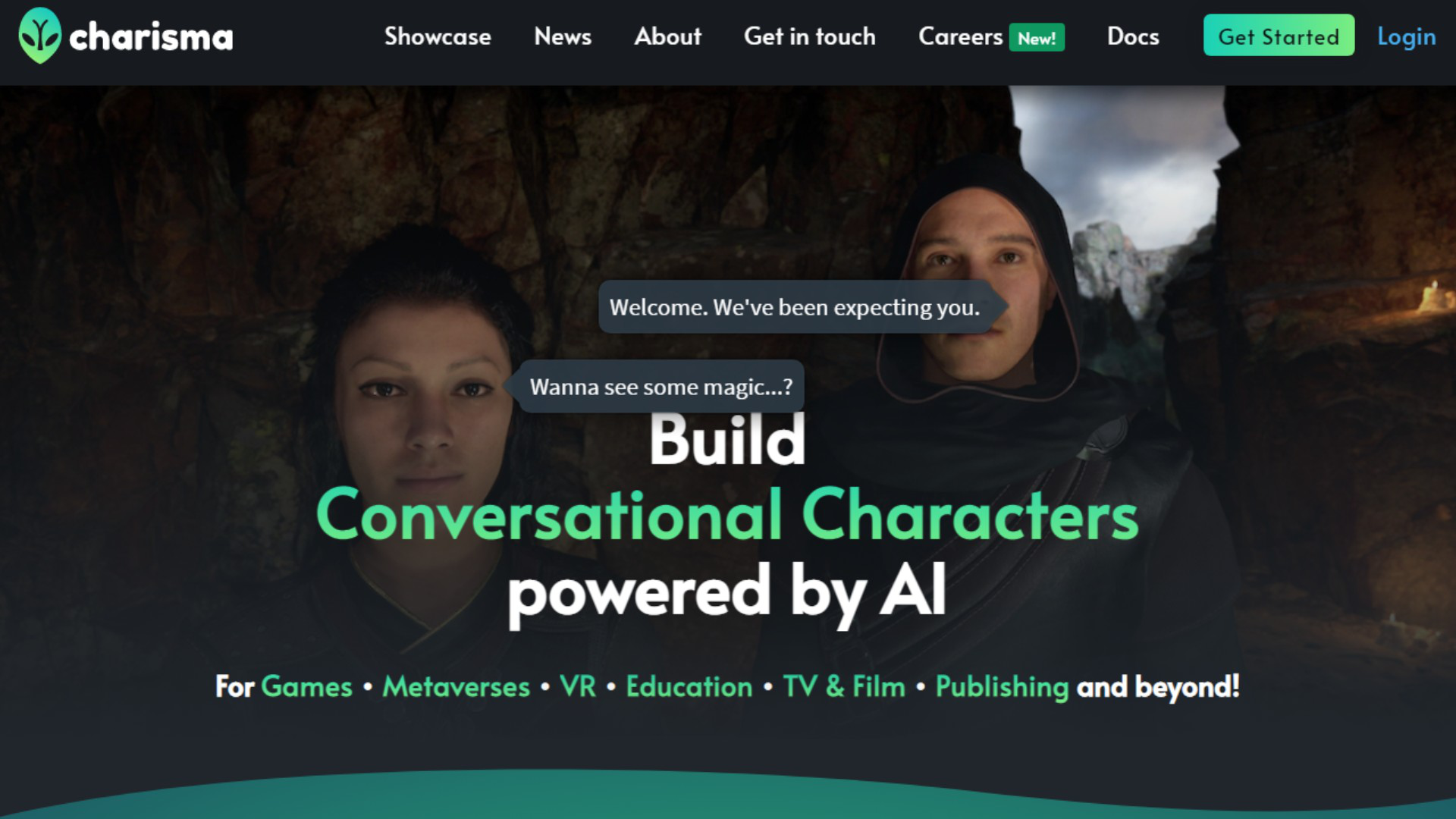Viewport: 1456px width, 819px height.
Task: Open the Careers link
Action: [961, 36]
